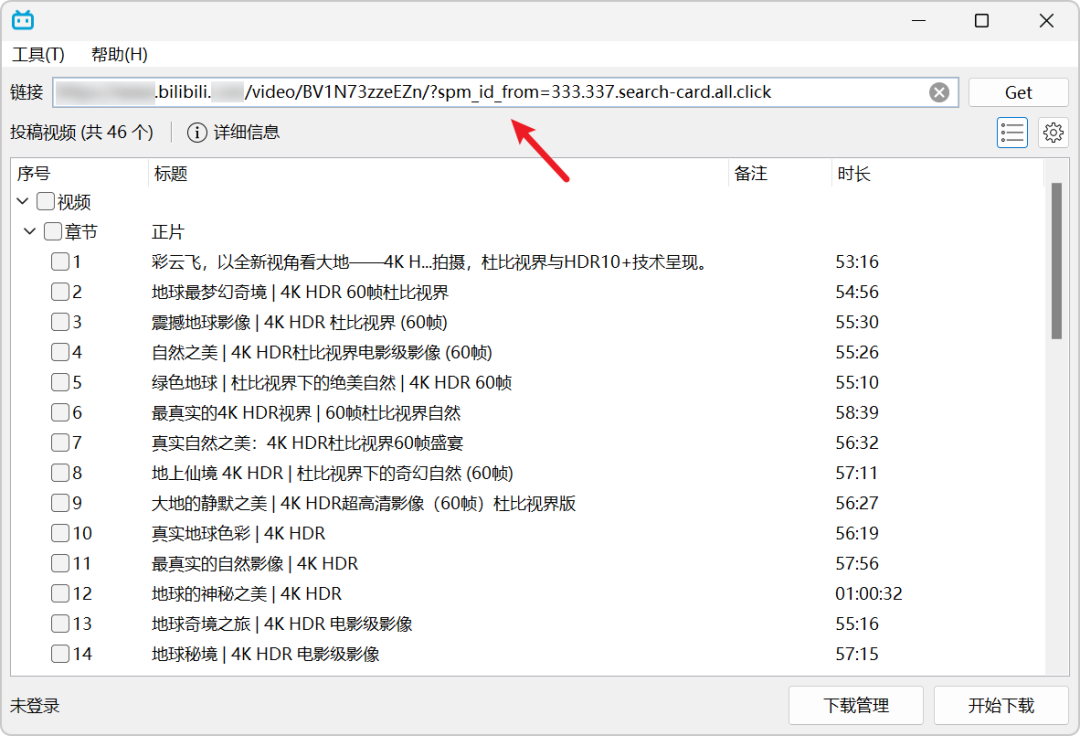Image resolution: width=1080 pixels, height=736 pixels.
Task: Click the vertical scrollbar thumb of the list
Action: 1057,261
